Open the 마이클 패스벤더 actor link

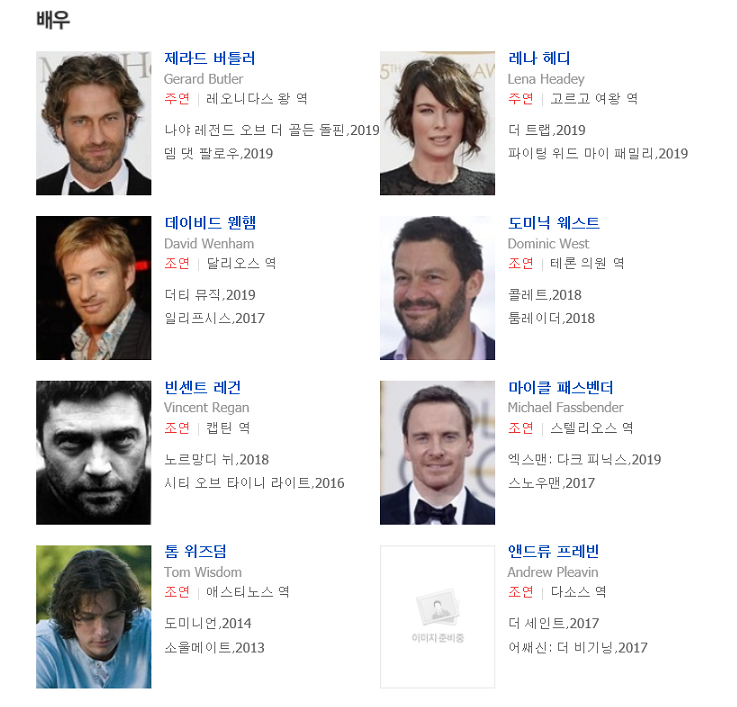[x=561, y=387]
